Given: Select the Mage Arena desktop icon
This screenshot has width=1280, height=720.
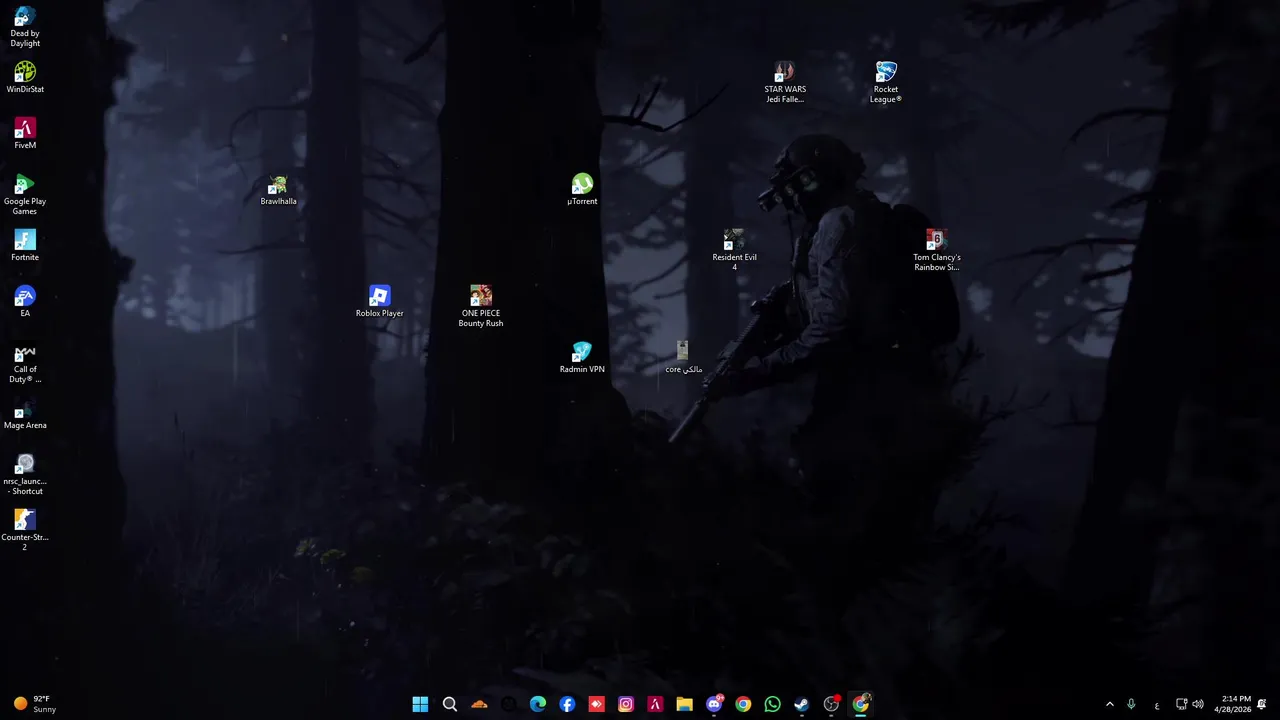Looking at the screenshot, I should pyautogui.click(x=25, y=414).
